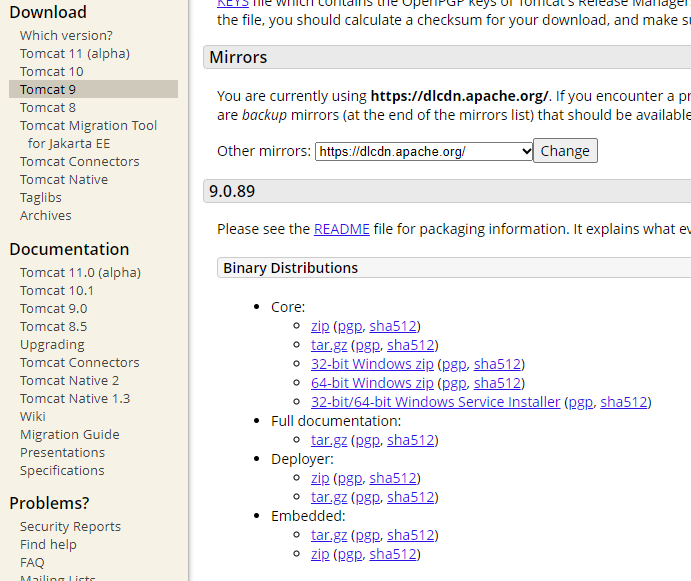This screenshot has height=581, width=691.
Task: Open sha512 for 64-bit Windows zip
Action: (497, 383)
